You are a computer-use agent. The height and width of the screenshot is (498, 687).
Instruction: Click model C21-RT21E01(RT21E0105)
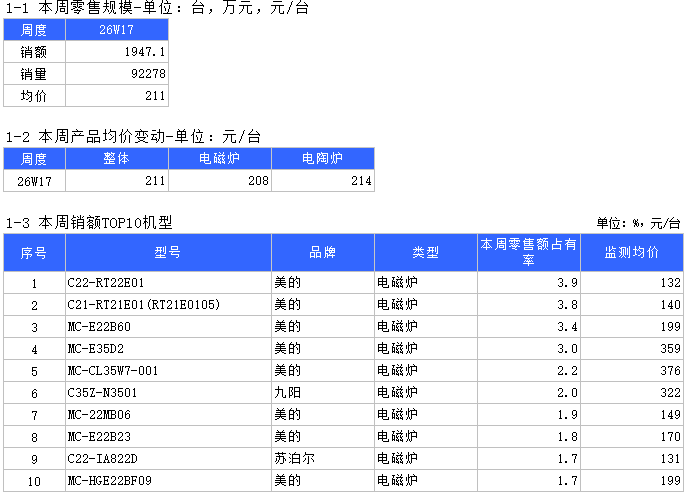[x=144, y=305]
